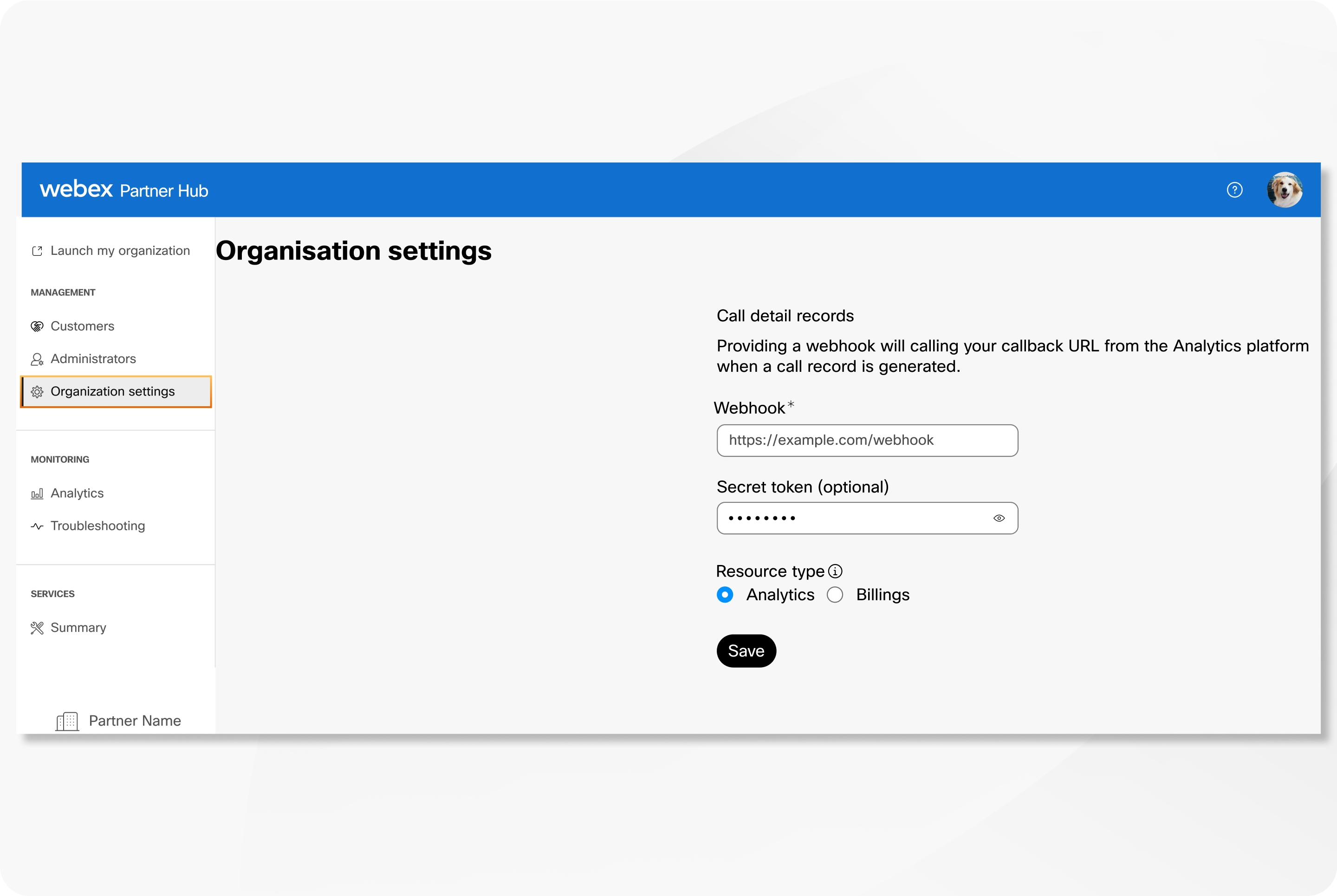Open the Customers section in sidebar
The width and height of the screenshot is (1337, 896).
82,326
